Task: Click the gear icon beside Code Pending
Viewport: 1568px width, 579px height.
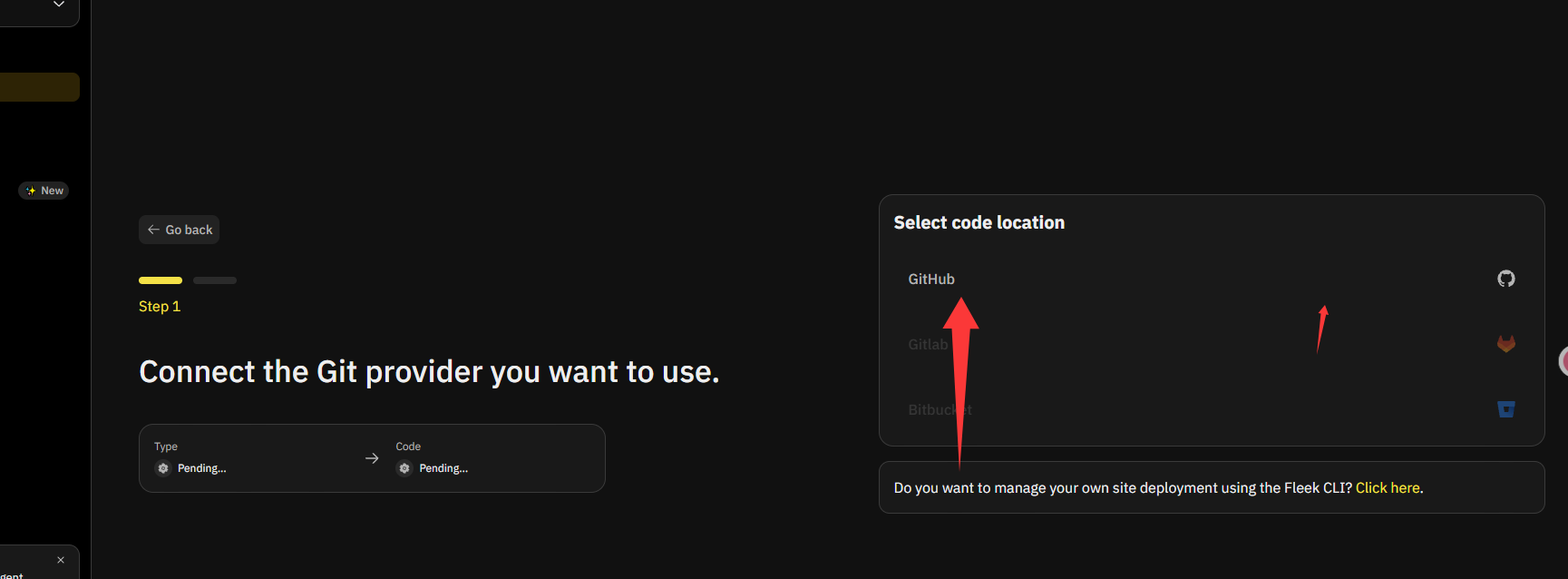Action: (404, 468)
